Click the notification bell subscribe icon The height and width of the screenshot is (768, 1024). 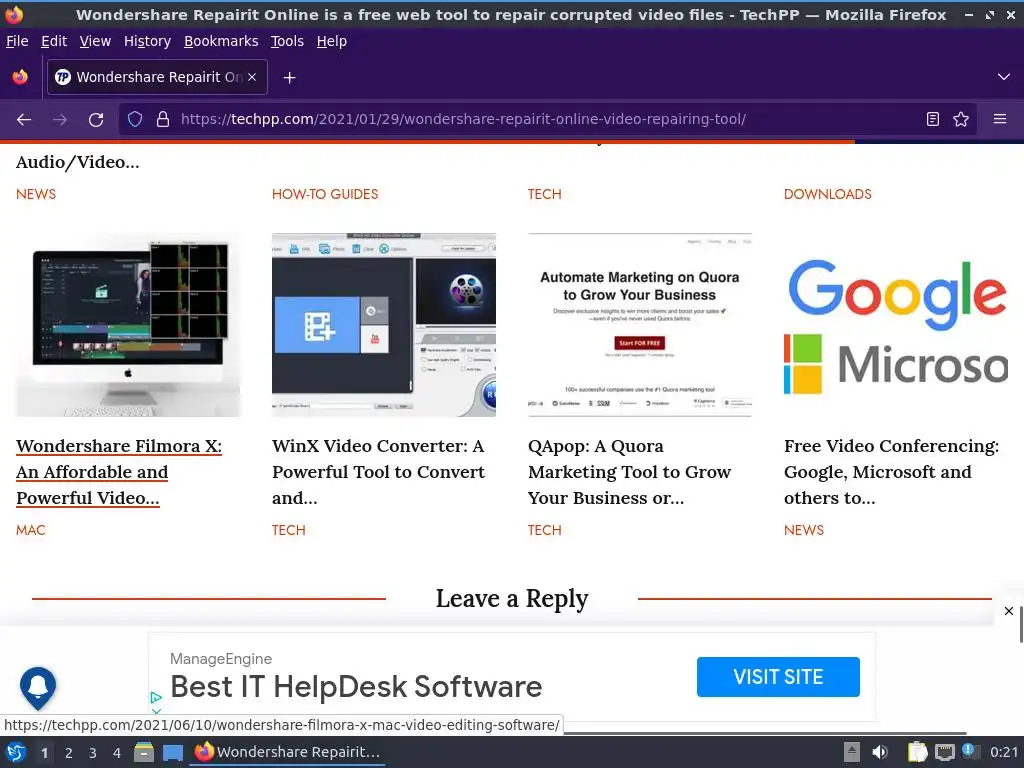[x=38, y=687]
